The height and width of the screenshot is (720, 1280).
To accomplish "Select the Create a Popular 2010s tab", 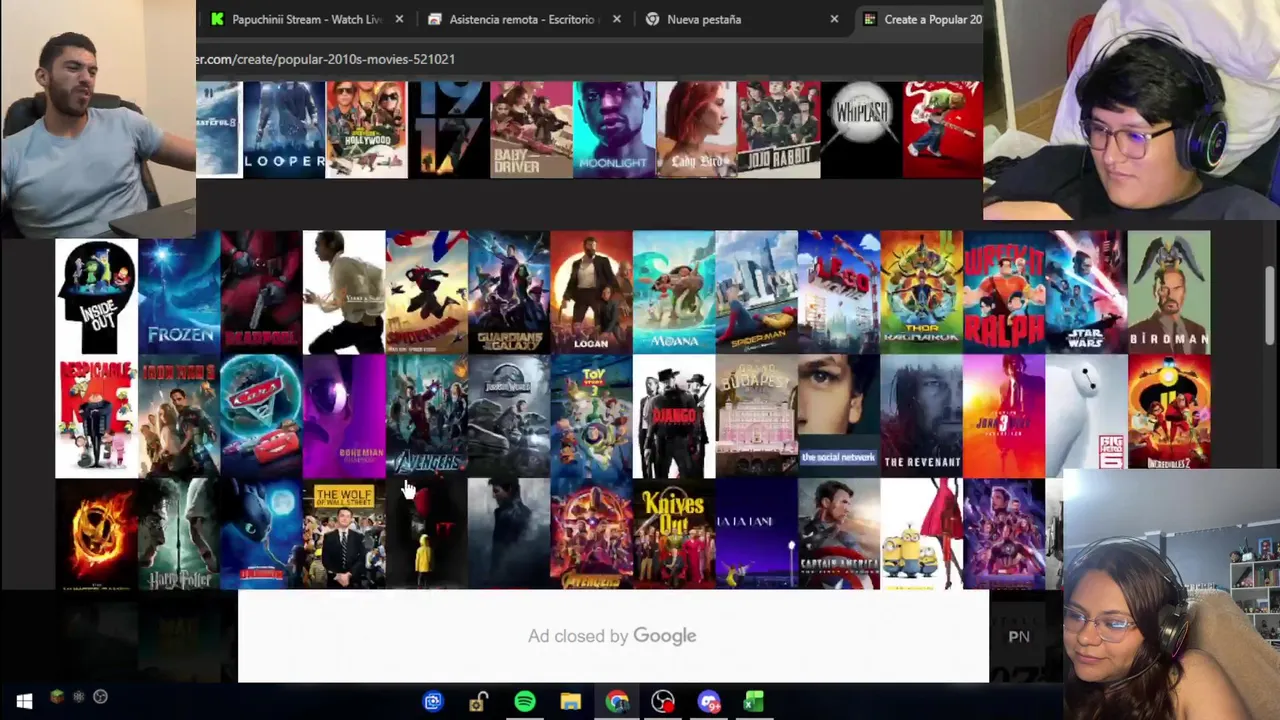I will [921, 19].
